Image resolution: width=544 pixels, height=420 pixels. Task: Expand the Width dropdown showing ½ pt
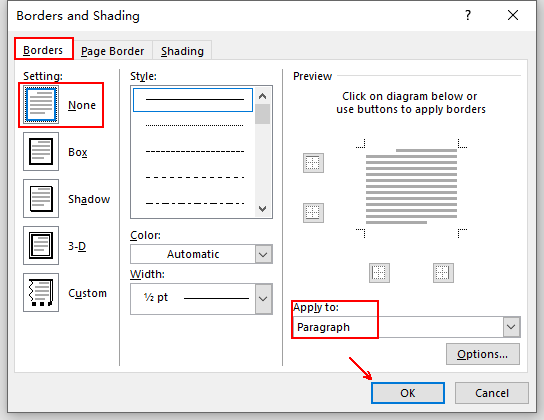tap(201, 299)
